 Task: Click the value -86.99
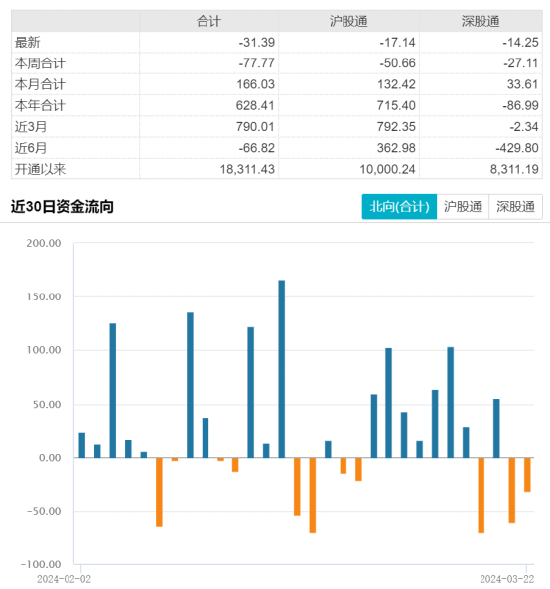click(520, 106)
